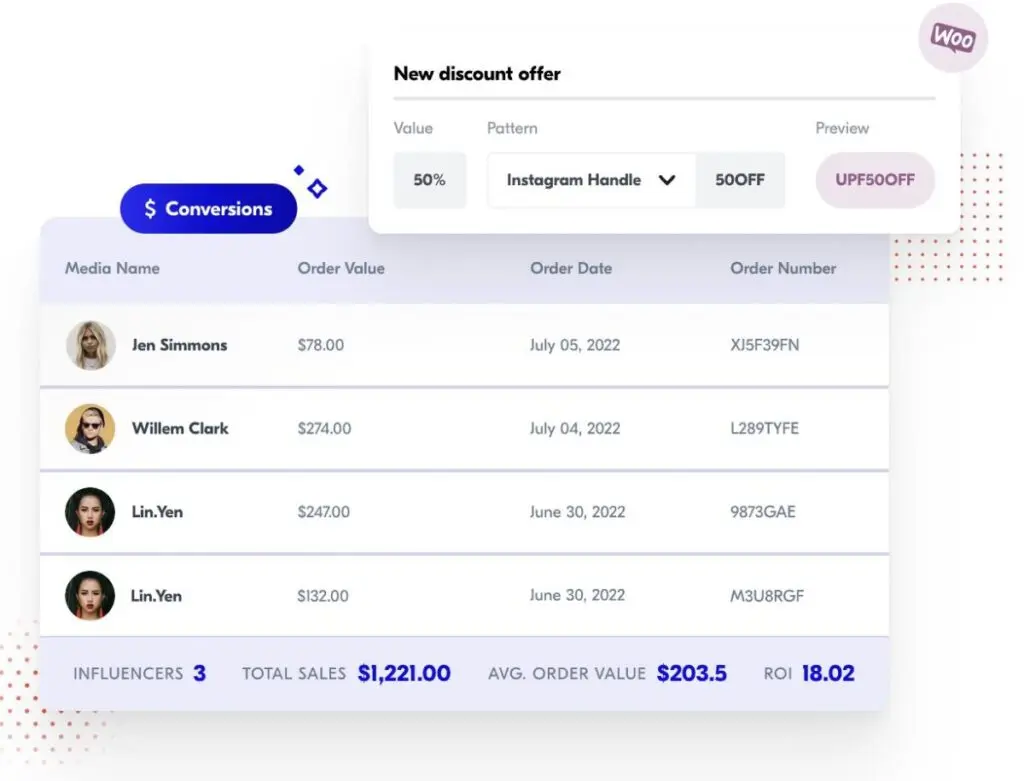Click the INFLUENCERS 3 count
1024x781 pixels.
pos(138,673)
